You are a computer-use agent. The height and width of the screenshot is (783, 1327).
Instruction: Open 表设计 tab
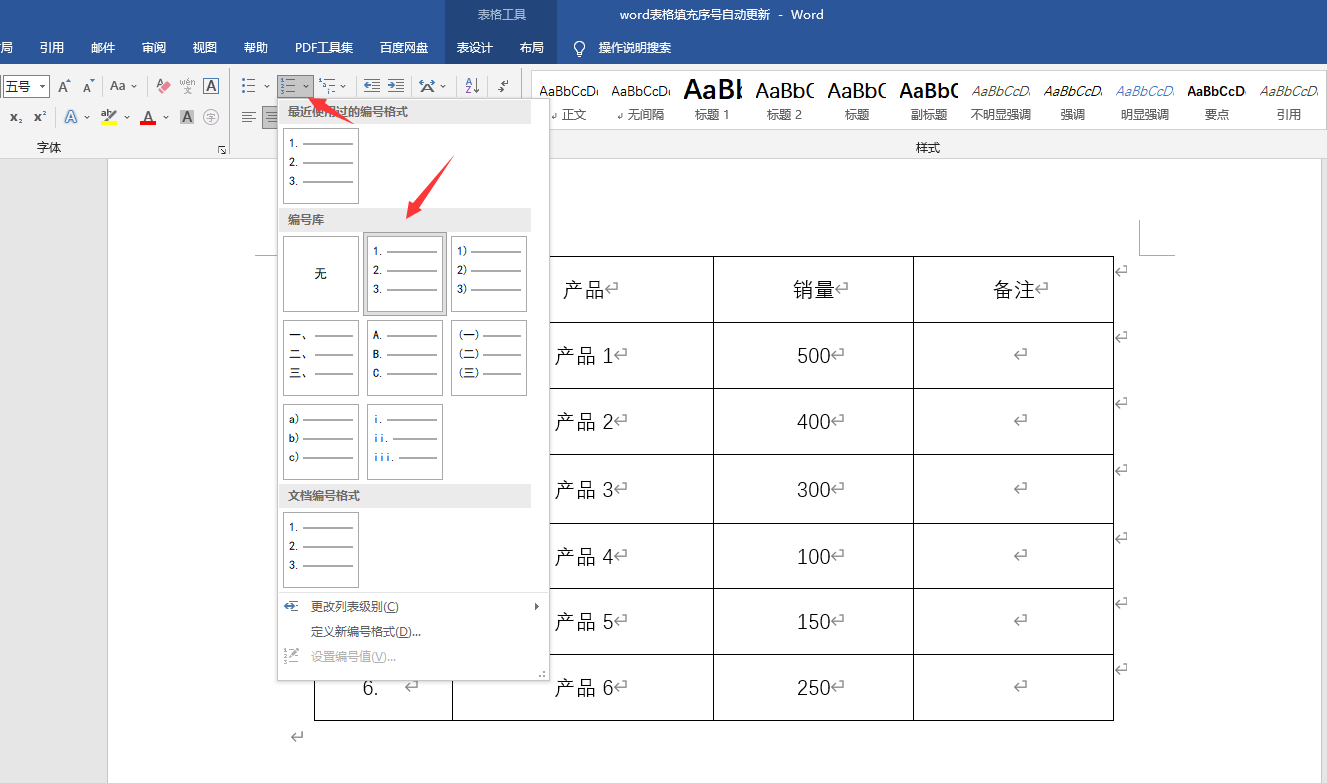[475, 47]
